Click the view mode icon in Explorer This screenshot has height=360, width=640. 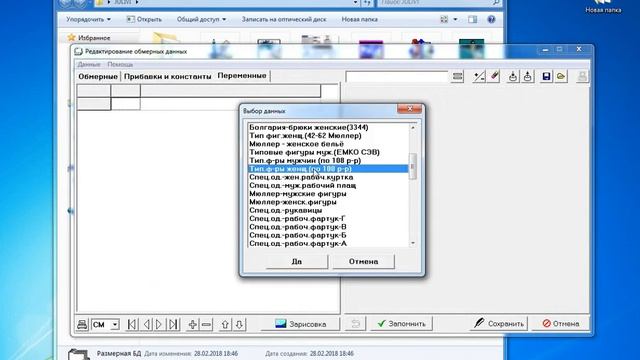444,19
